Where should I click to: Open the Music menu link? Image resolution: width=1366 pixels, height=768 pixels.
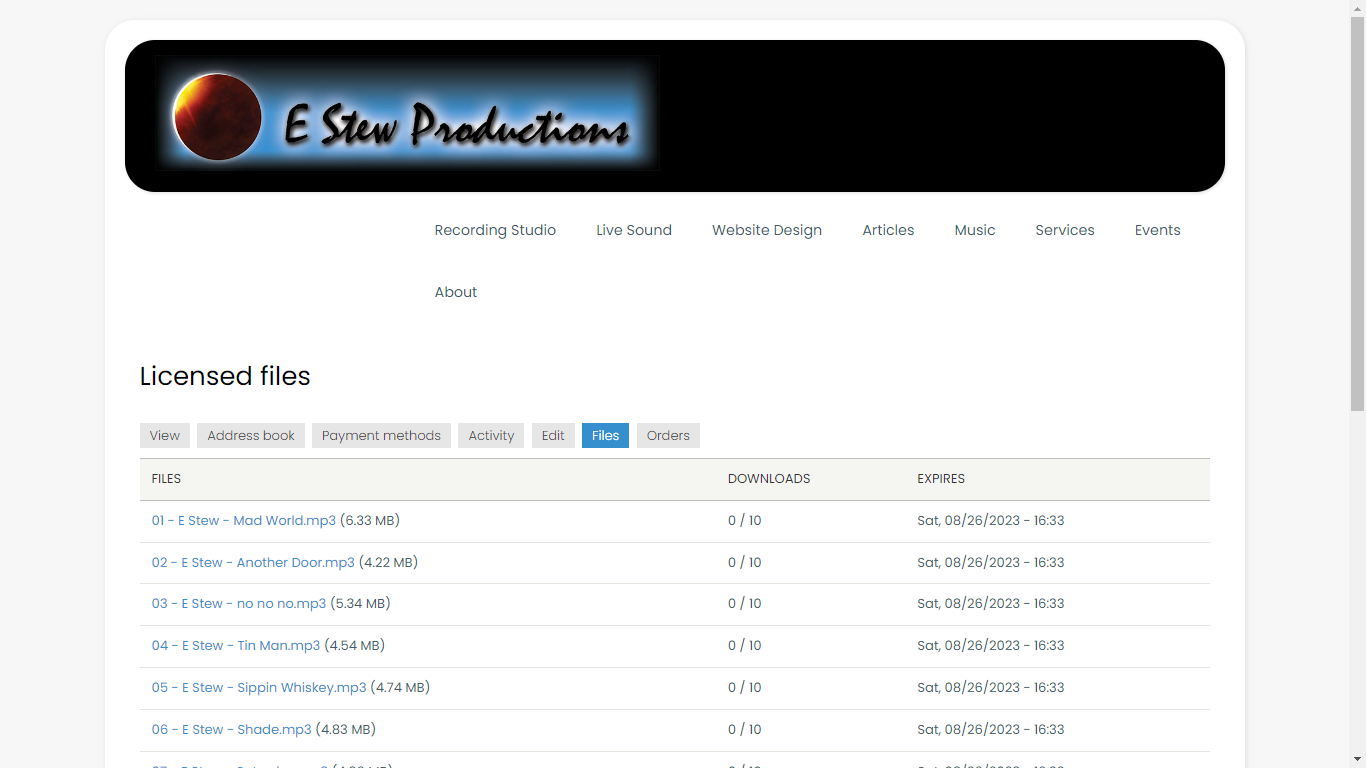click(x=975, y=230)
